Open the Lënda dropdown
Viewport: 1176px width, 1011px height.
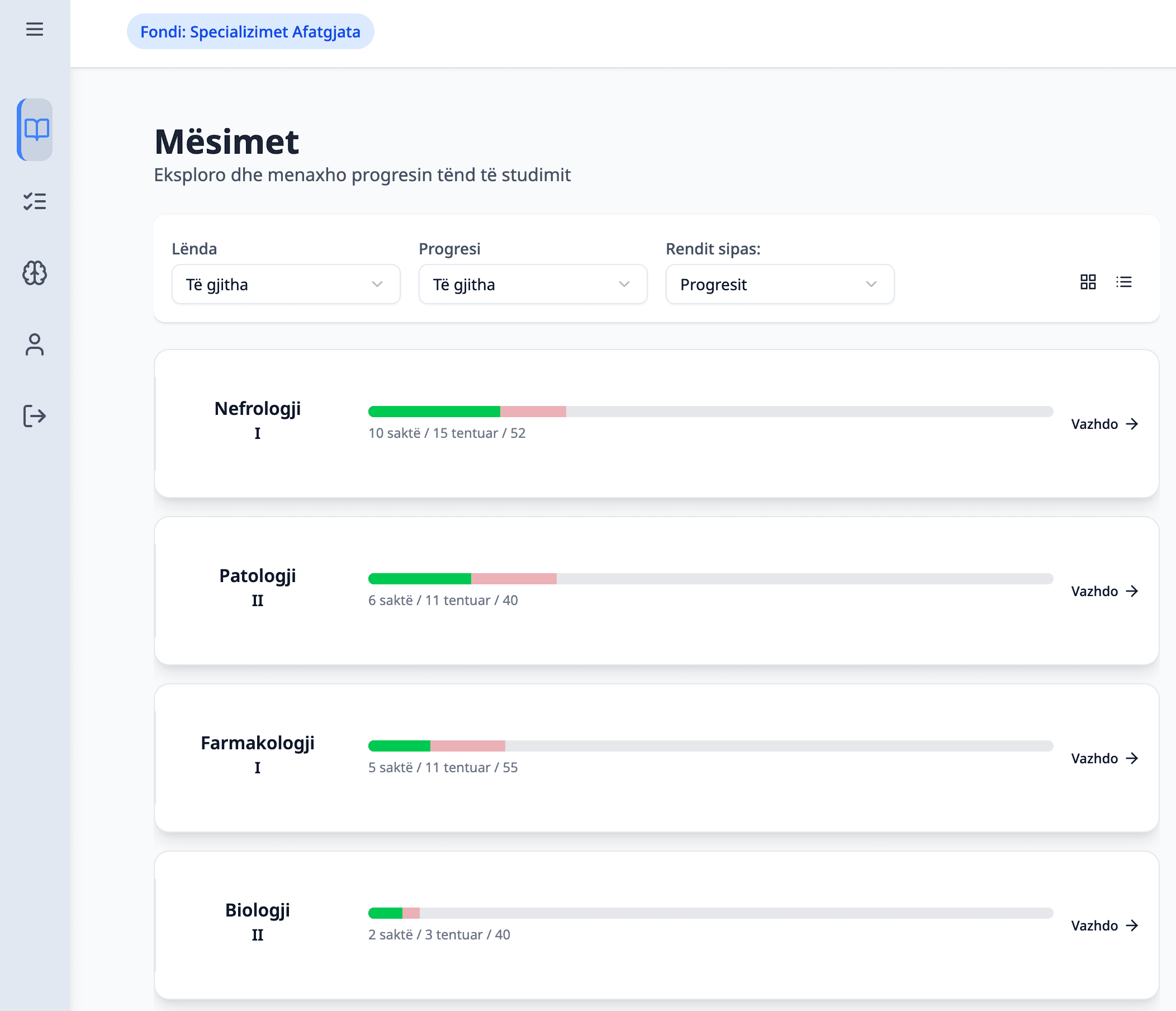click(286, 285)
